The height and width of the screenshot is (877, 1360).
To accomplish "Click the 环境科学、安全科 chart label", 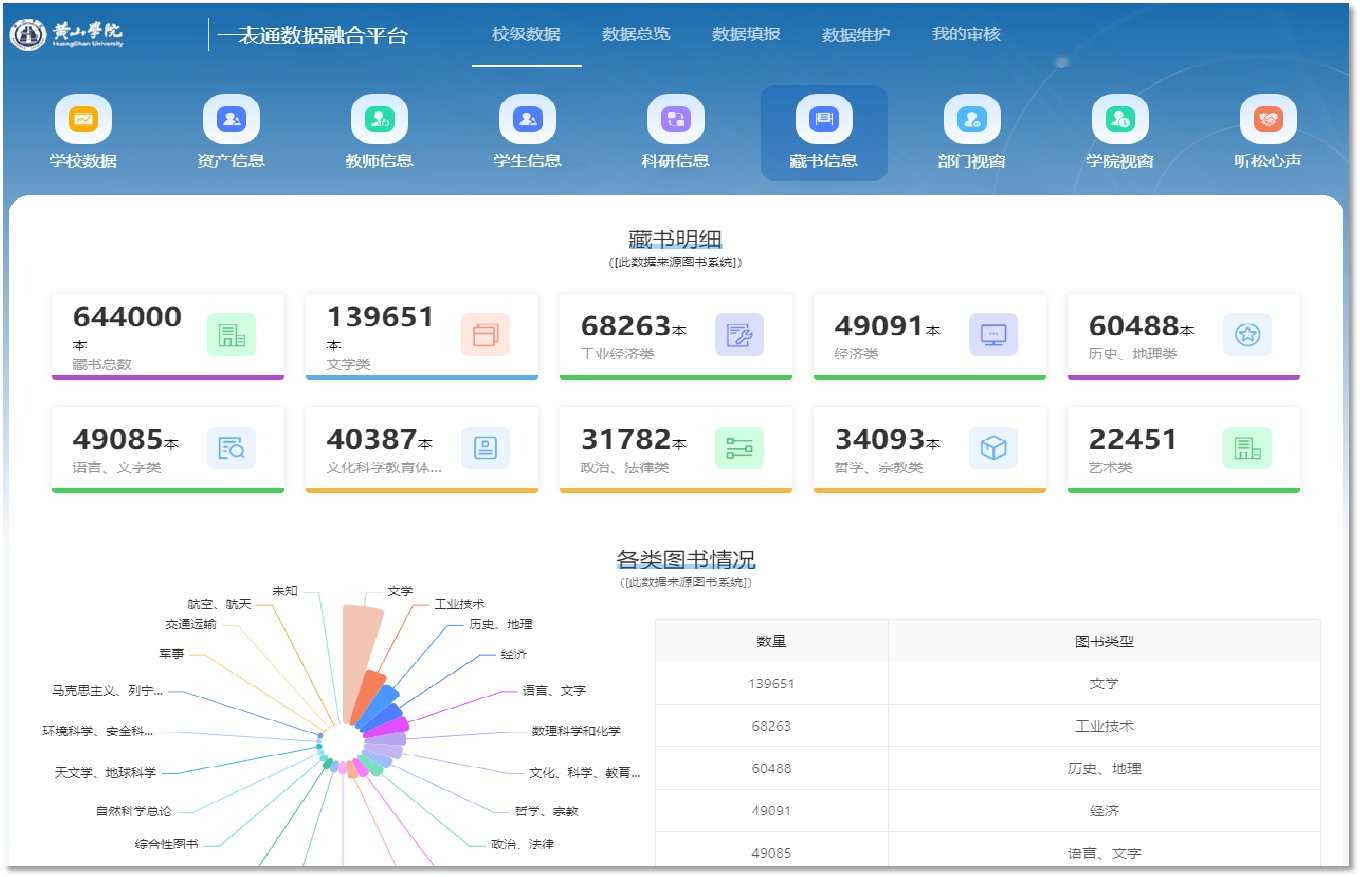I will click(x=98, y=731).
